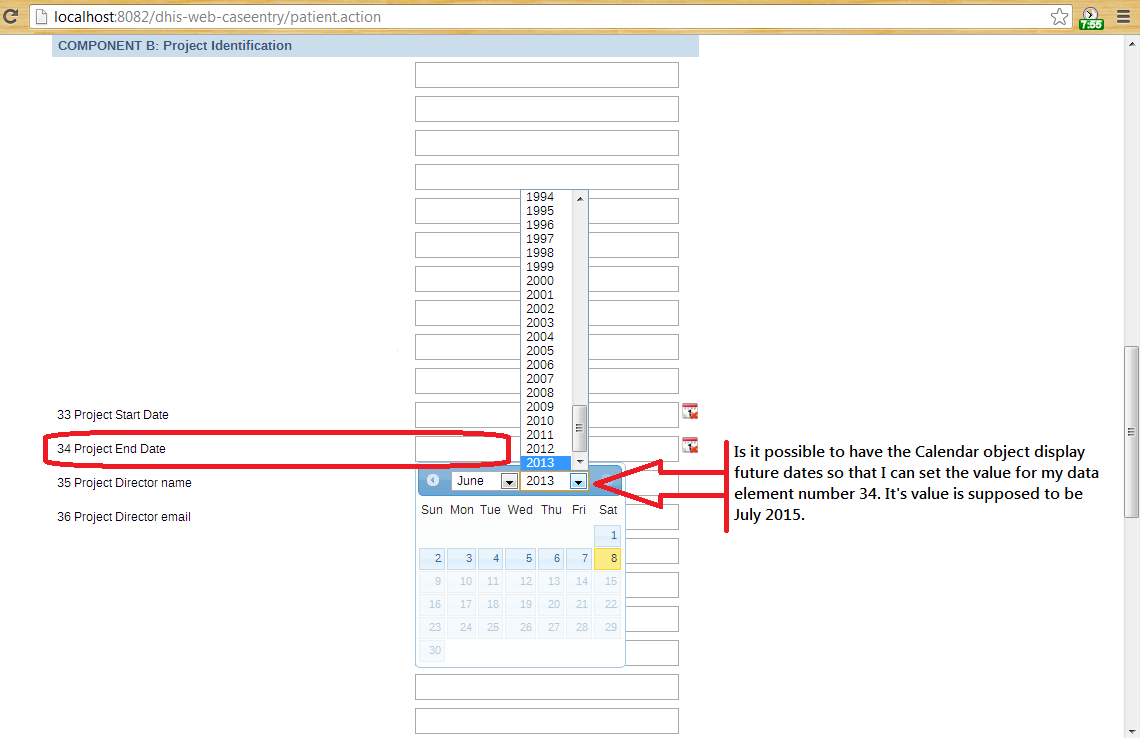The height and width of the screenshot is (738, 1140).
Task: Reload the page with the browser refresh icon
Action: tap(10, 16)
